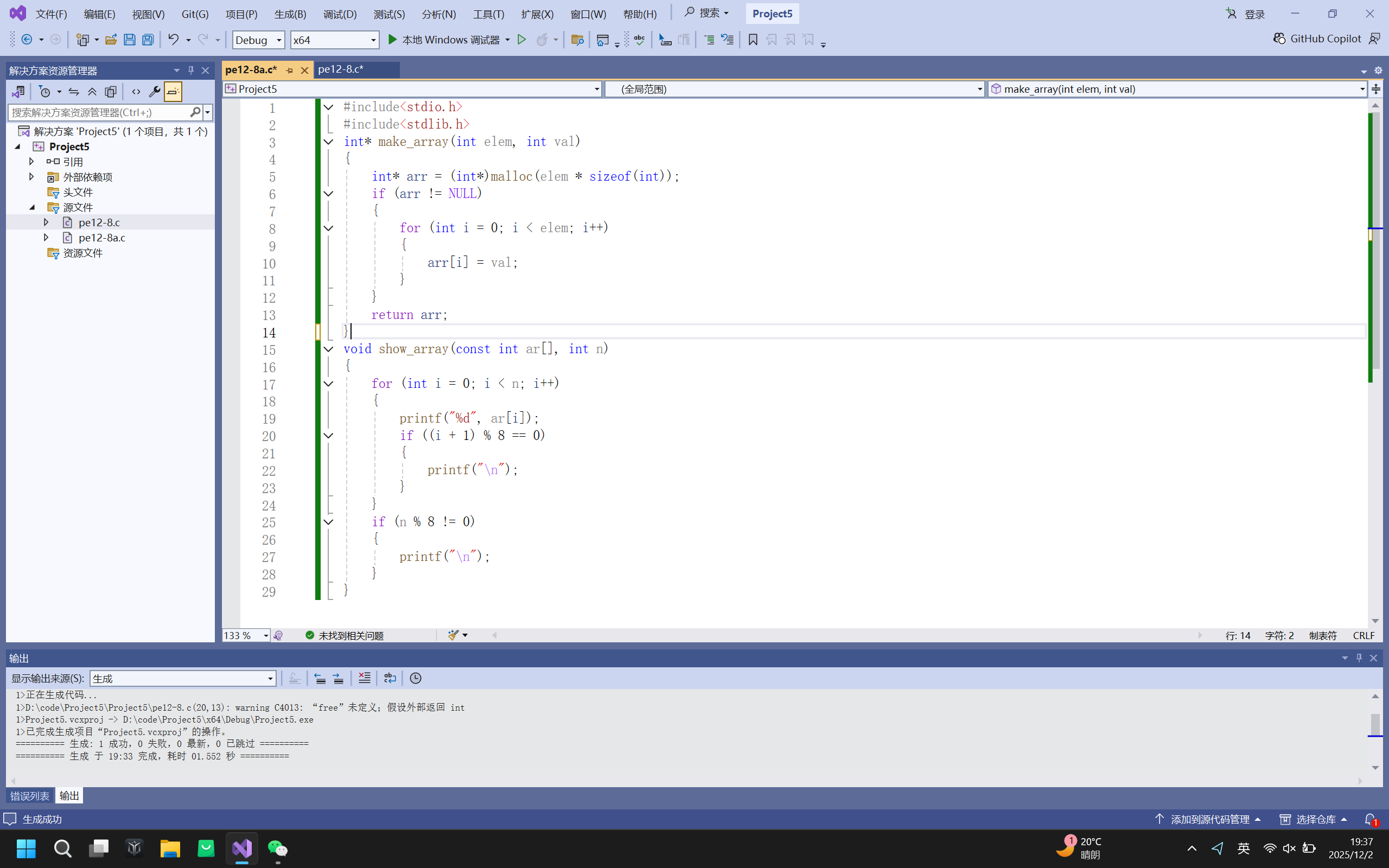
Task: Switch to 错误列表 error list tab
Action: click(30, 796)
